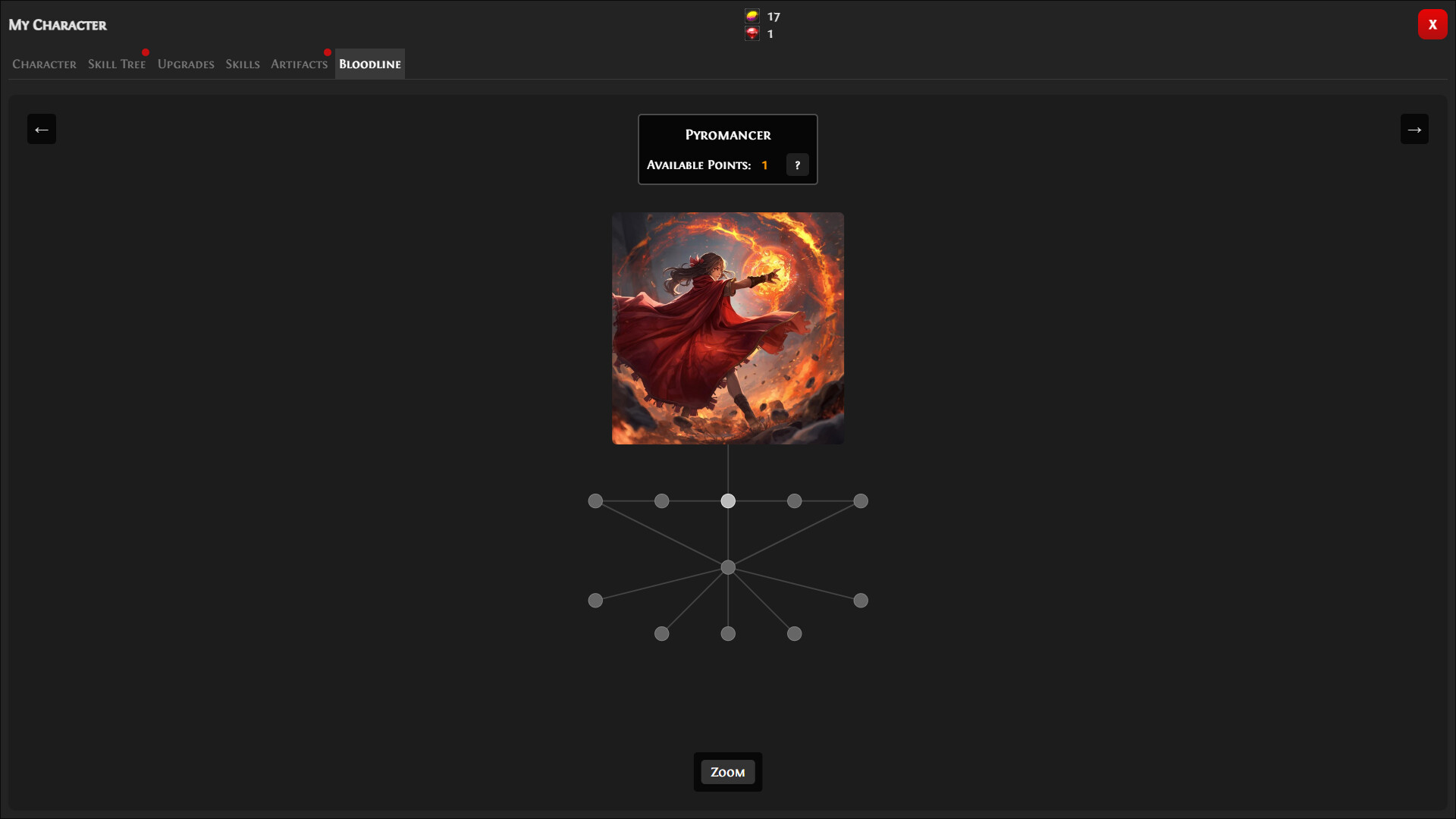The image size is (1456, 819).
Task: Select the far-right node under top row
Action: pyautogui.click(x=861, y=601)
